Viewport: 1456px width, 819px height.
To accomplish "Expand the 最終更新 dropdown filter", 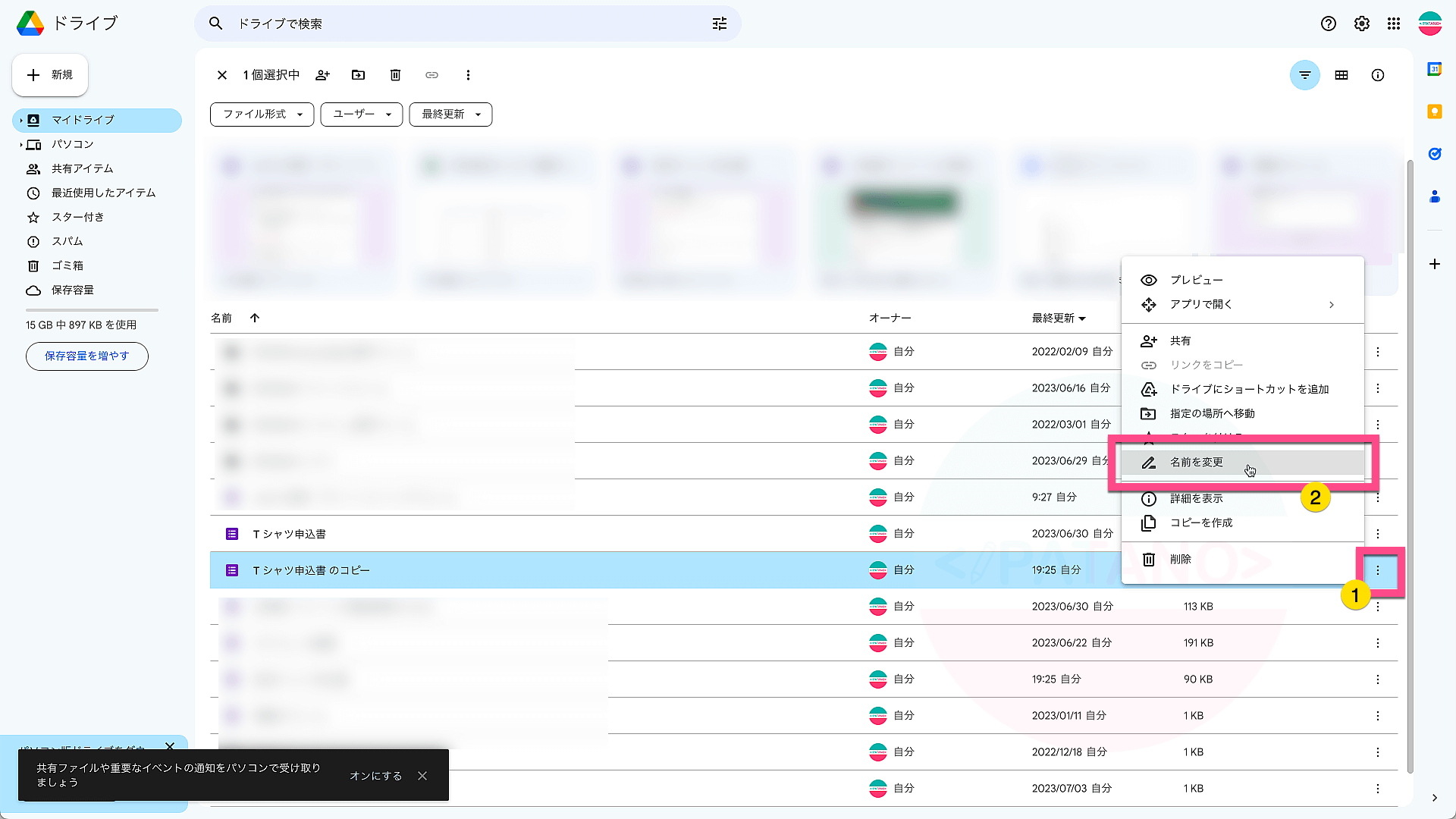I will tap(450, 114).
